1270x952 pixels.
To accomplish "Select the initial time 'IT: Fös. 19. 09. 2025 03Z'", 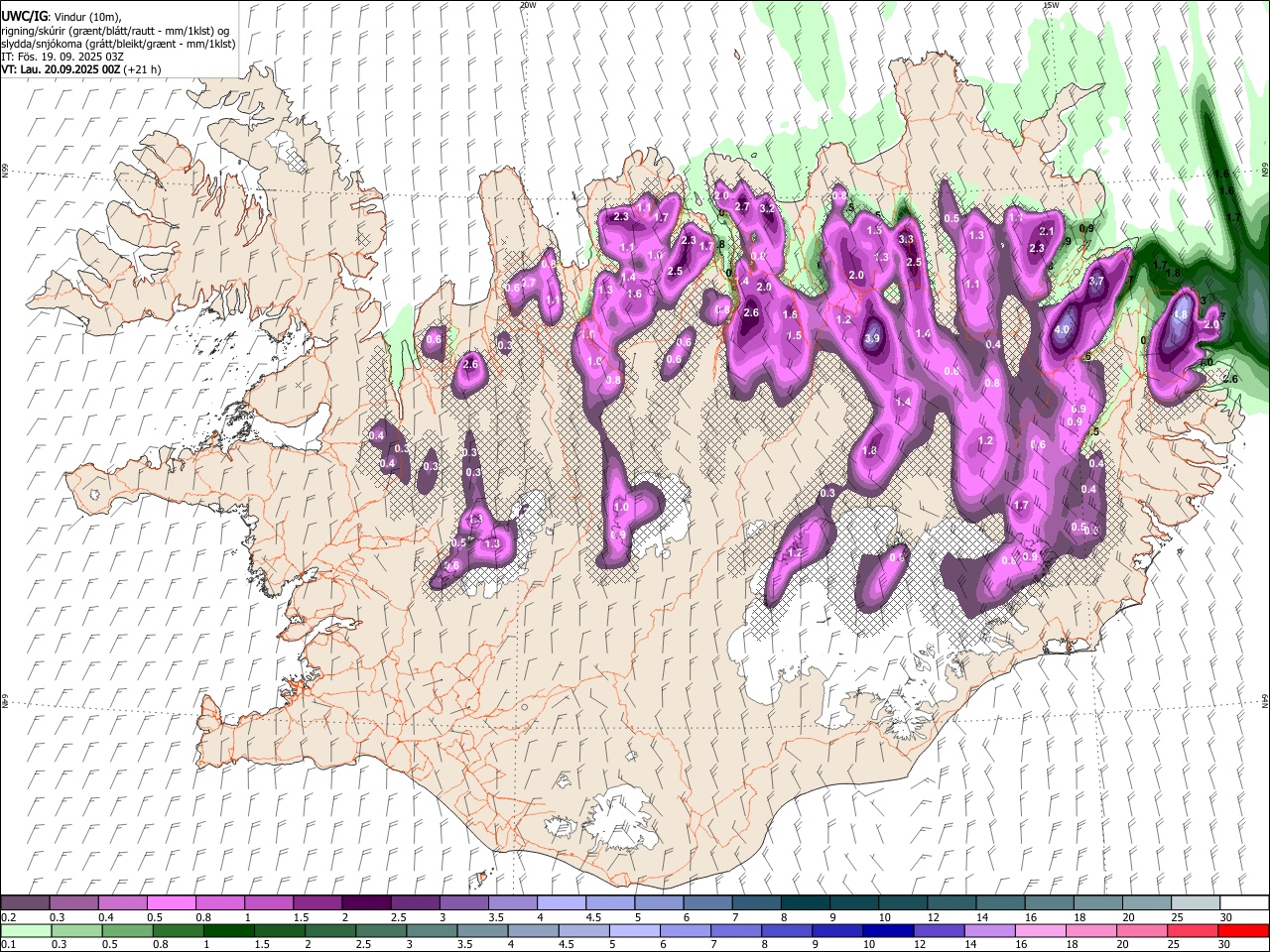I will click(x=61, y=57).
